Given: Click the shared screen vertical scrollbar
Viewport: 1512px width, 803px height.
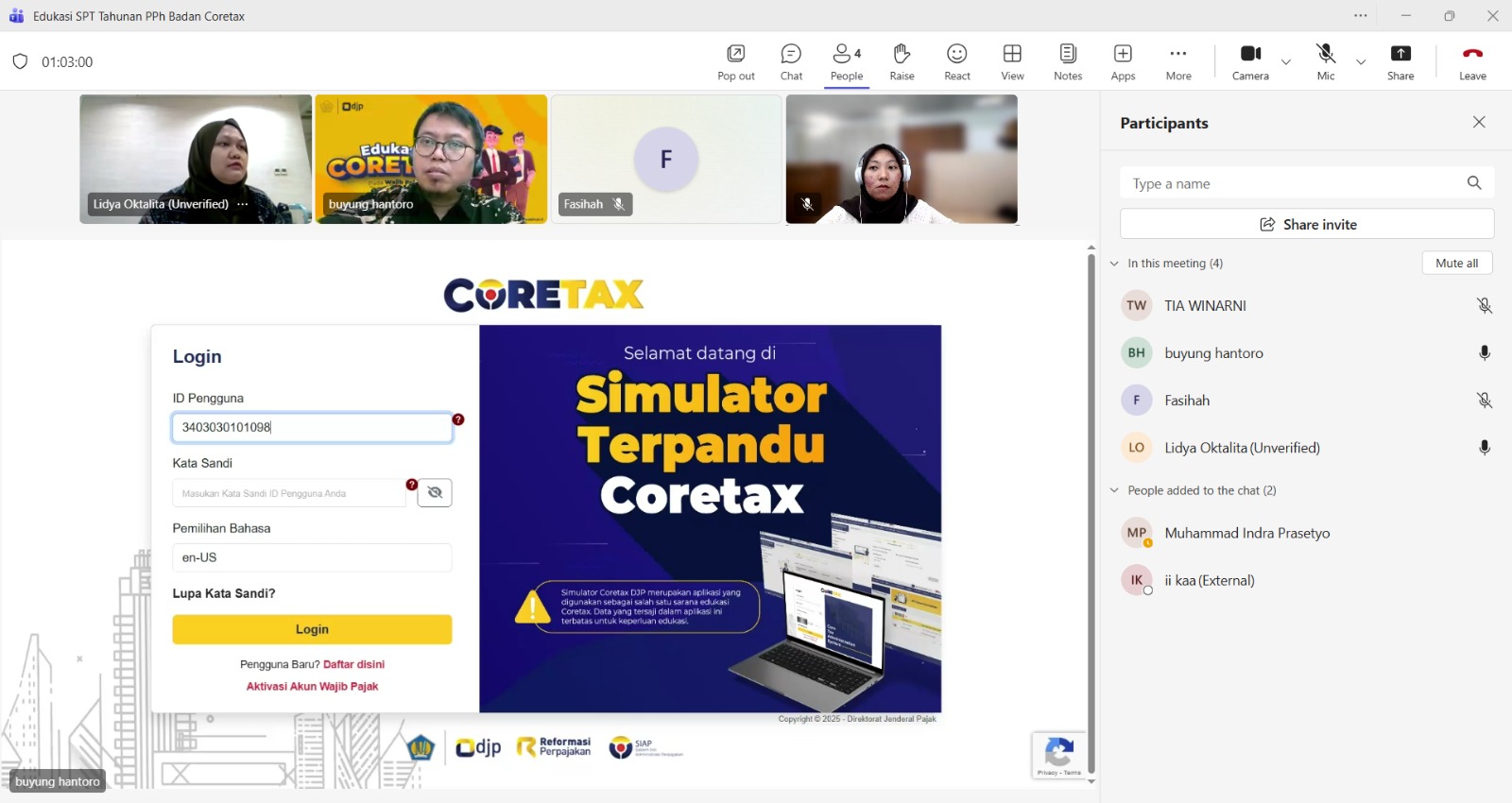Looking at the screenshot, I should pyautogui.click(x=1091, y=510).
